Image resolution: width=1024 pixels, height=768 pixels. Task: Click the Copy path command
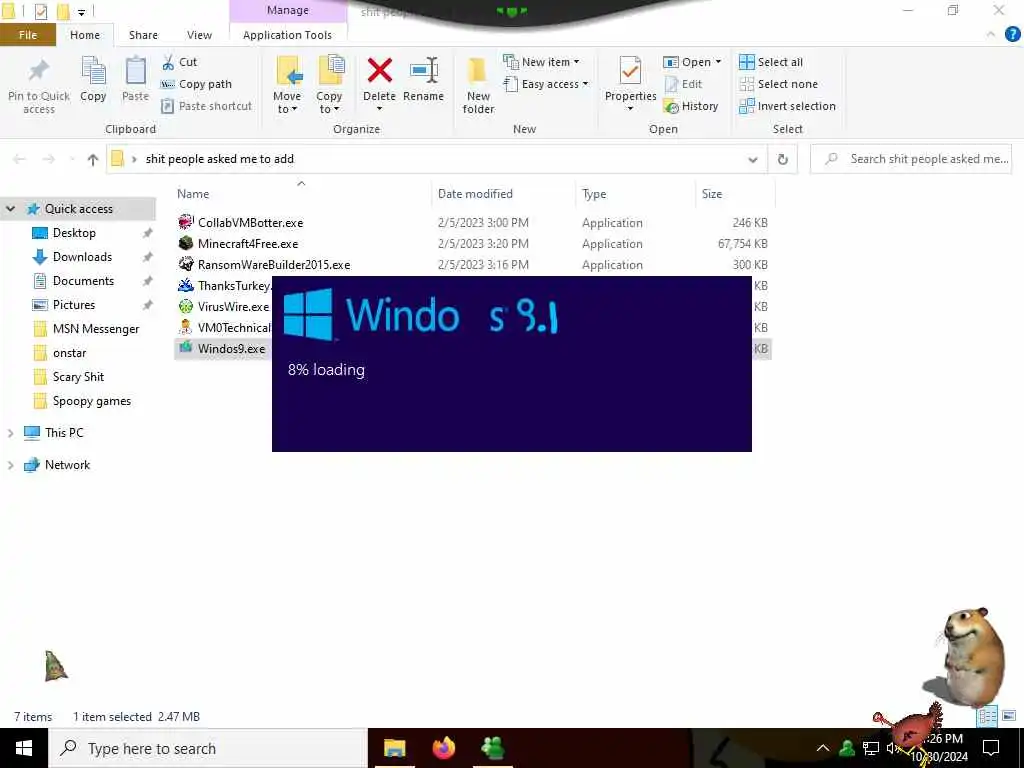(x=196, y=84)
